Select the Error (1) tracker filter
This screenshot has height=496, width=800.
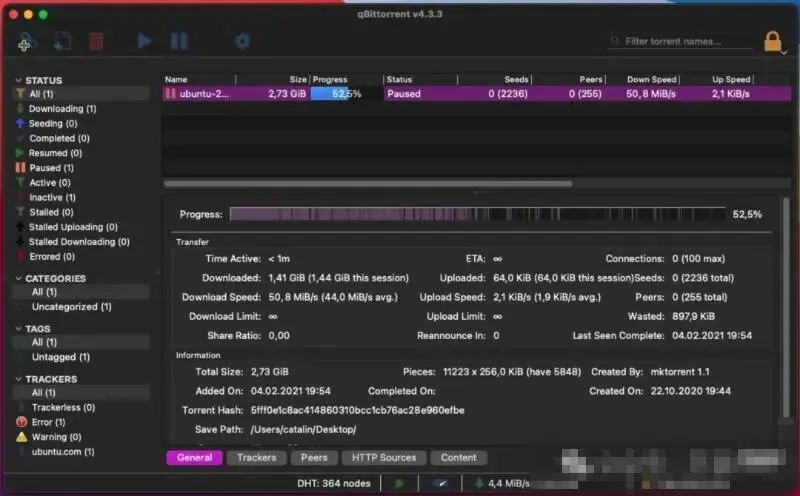point(82,422)
